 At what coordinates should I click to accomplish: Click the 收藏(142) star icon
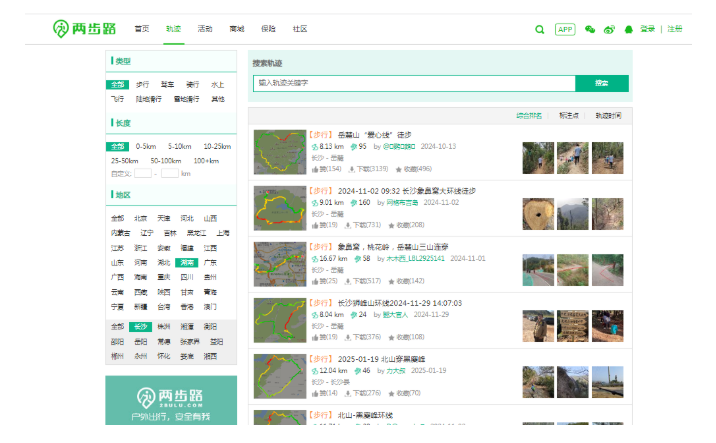point(391,281)
